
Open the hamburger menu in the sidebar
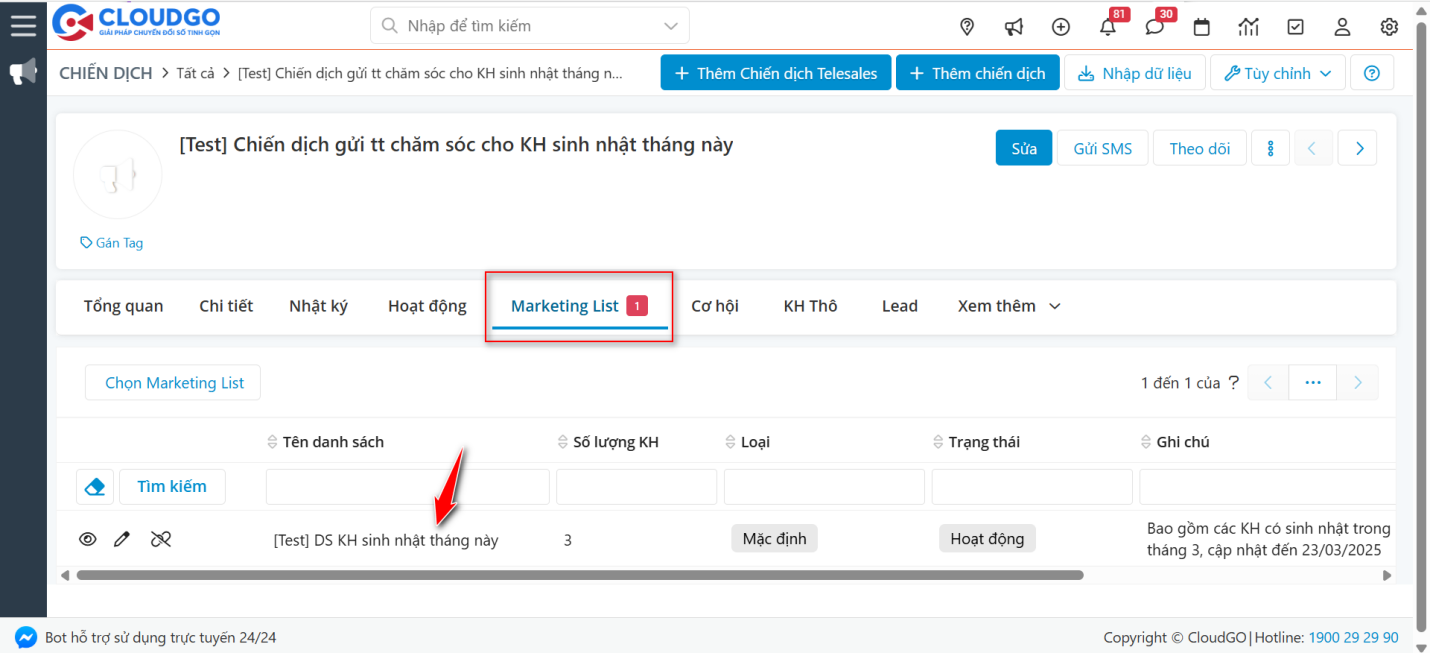[22, 25]
